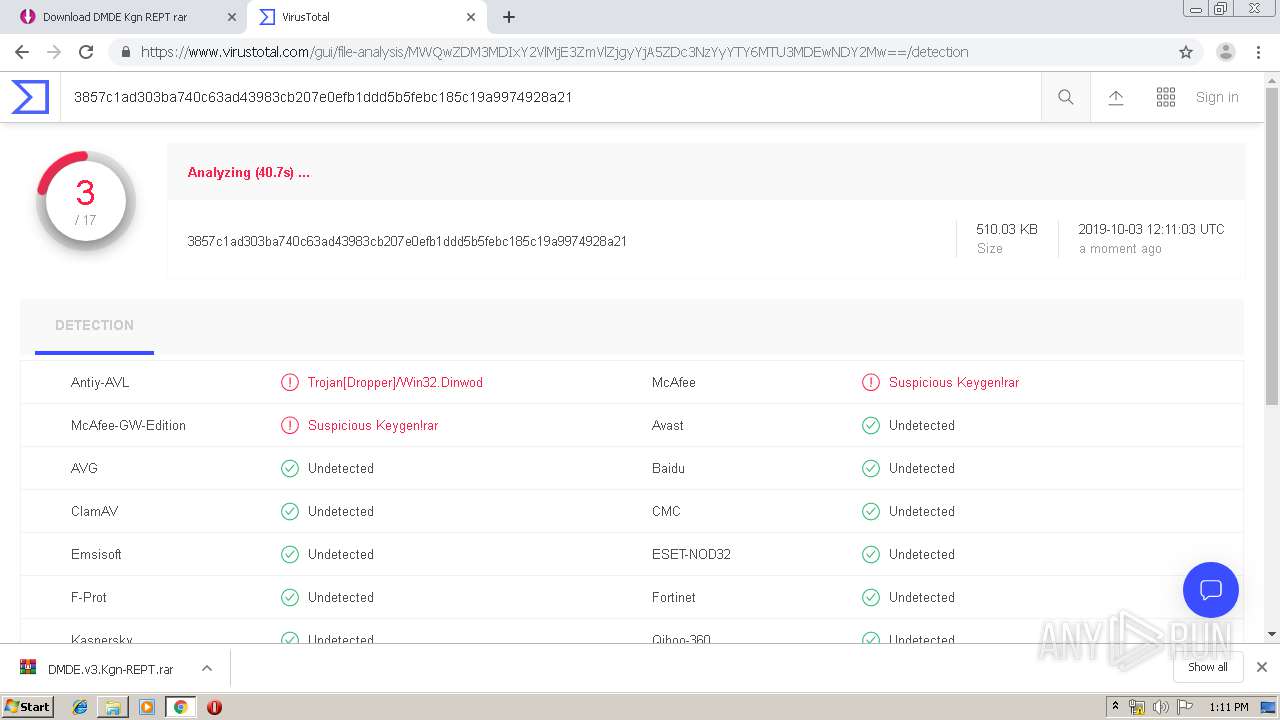The image size is (1280, 720).
Task: Click the ESET-NOD32 undetected check icon
Action: pyautogui.click(x=871, y=554)
